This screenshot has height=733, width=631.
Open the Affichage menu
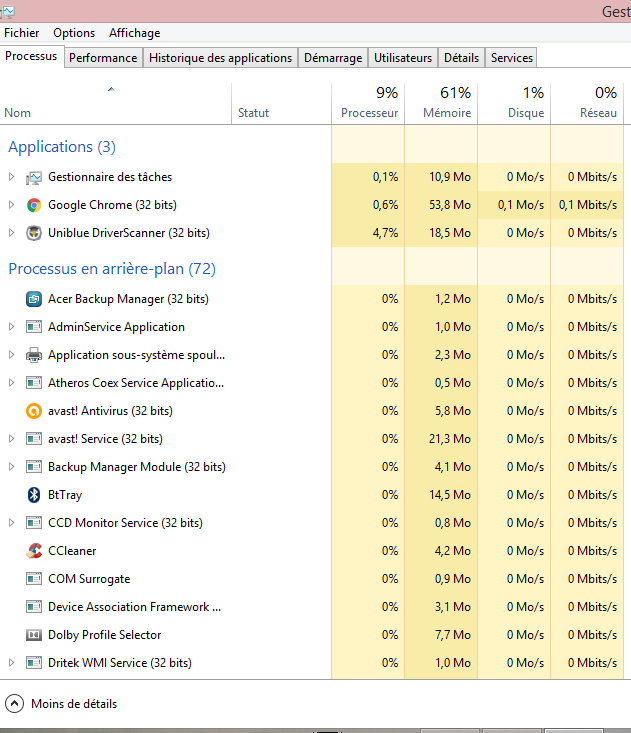tap(134, 33)
